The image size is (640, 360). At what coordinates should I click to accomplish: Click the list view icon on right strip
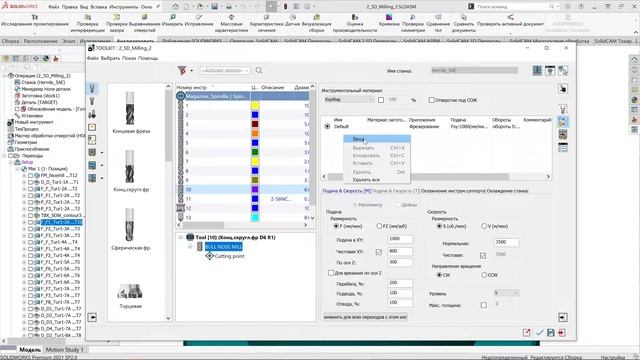[563, 147]
